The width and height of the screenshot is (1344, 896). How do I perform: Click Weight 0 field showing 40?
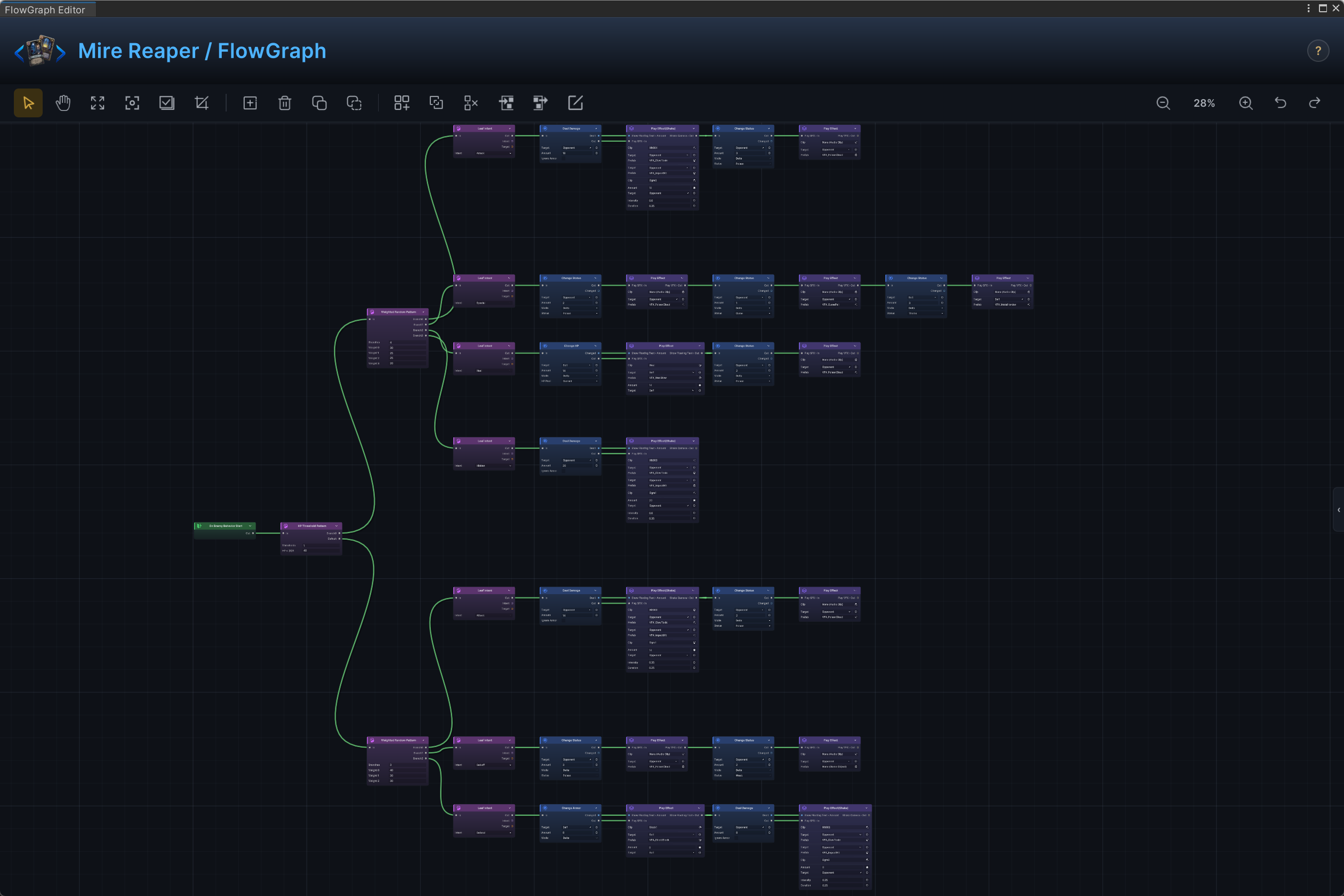[x=407, y=770]
